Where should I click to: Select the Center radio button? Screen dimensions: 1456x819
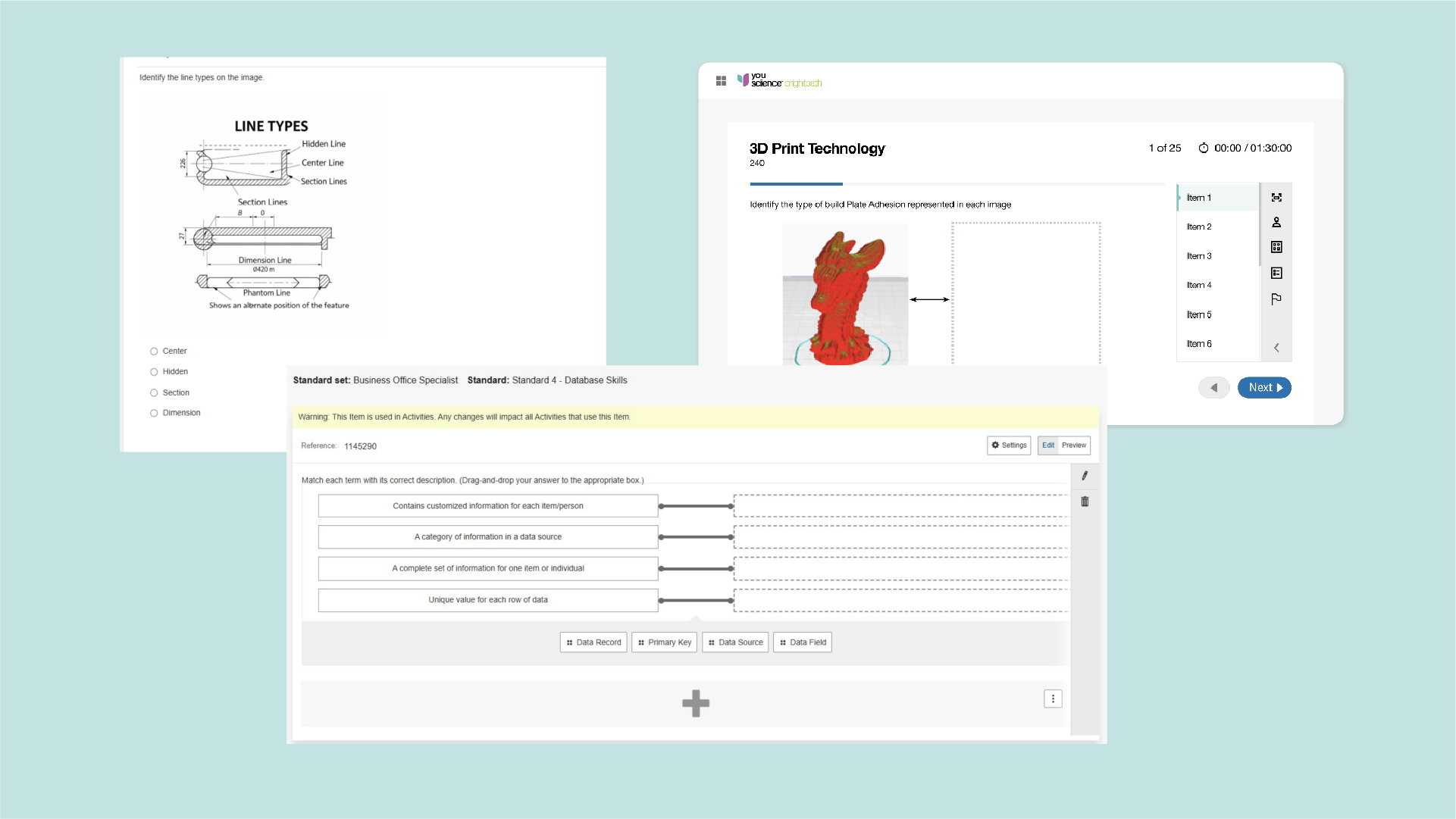pos(154,351)
